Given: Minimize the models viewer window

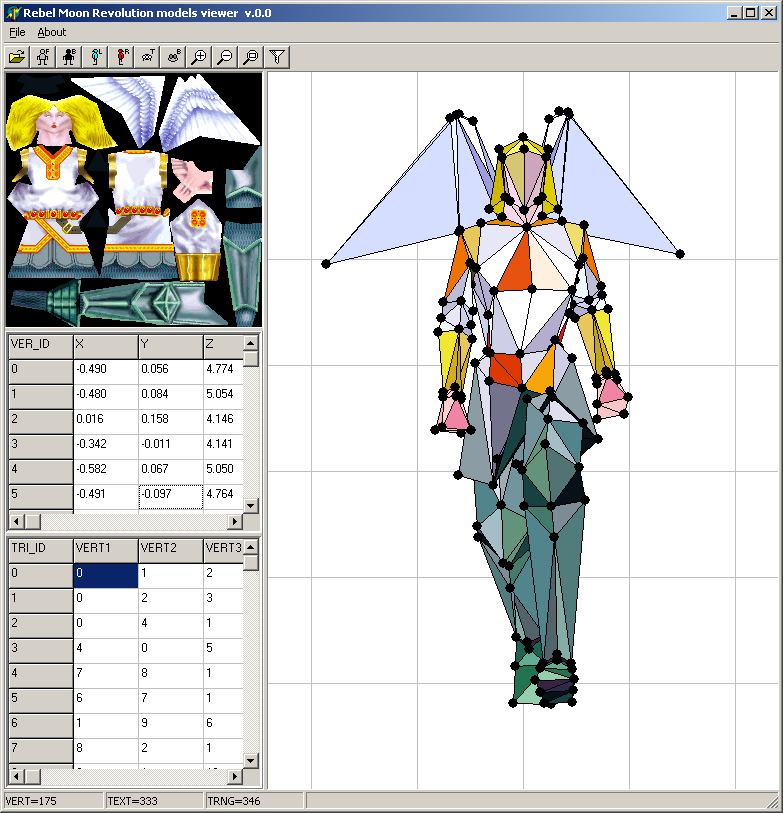Looking at the screenshot, I should pyautogui.click(x=733, y=13).
